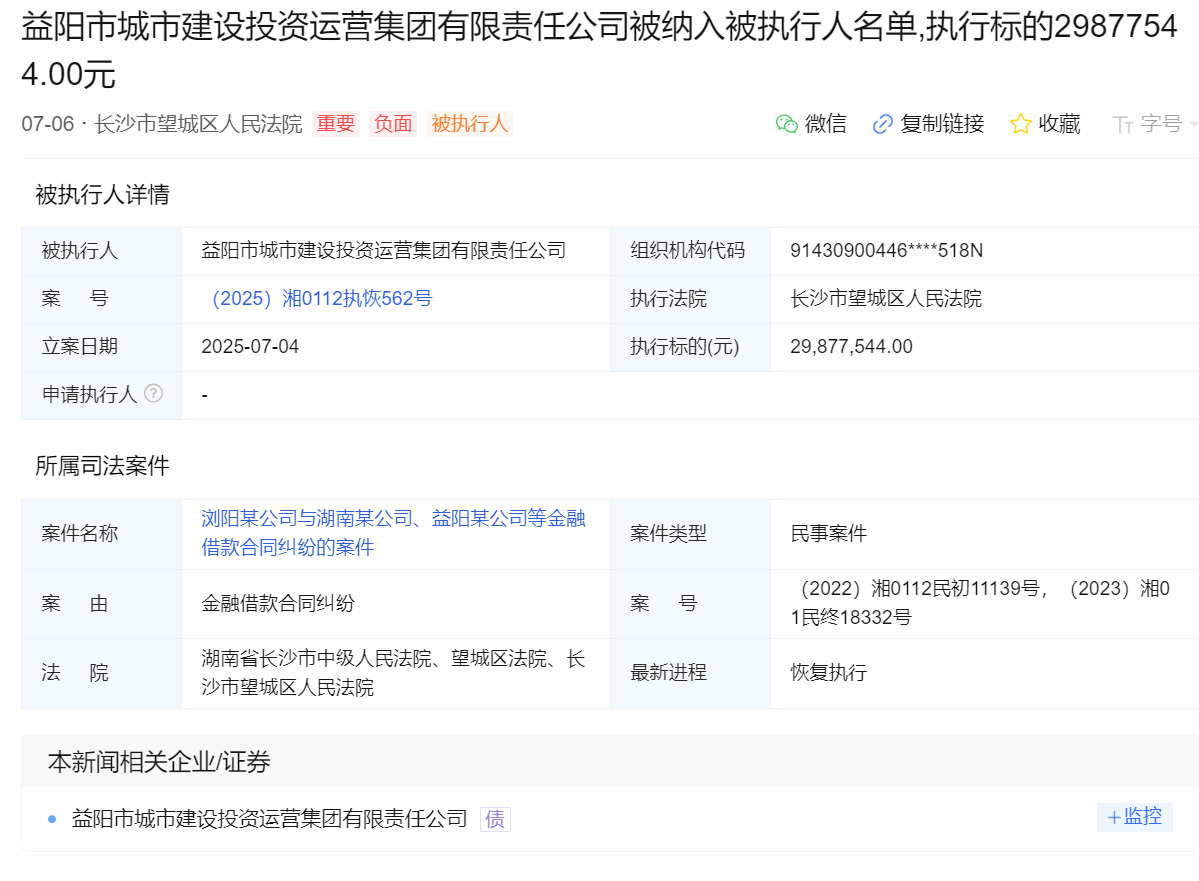Click related company 益阳市城市建设投资运营集团有限责任公司 in bottom list
This screenshot has height=881, width=1199.
point(269,819)
